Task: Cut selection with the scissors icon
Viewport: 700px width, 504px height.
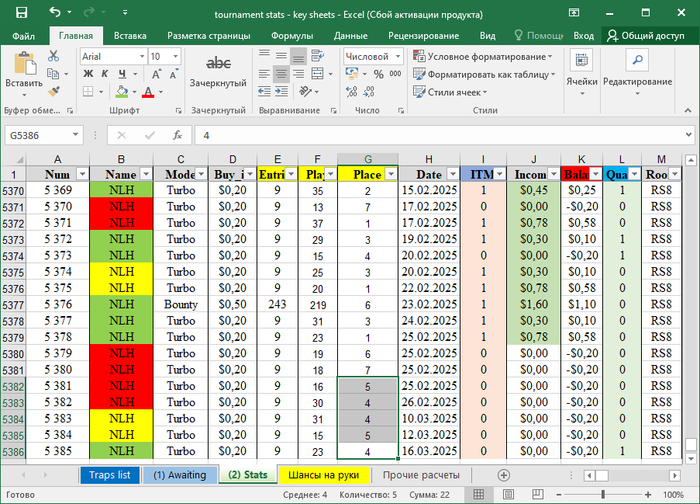Action: [x=54, y=56]
